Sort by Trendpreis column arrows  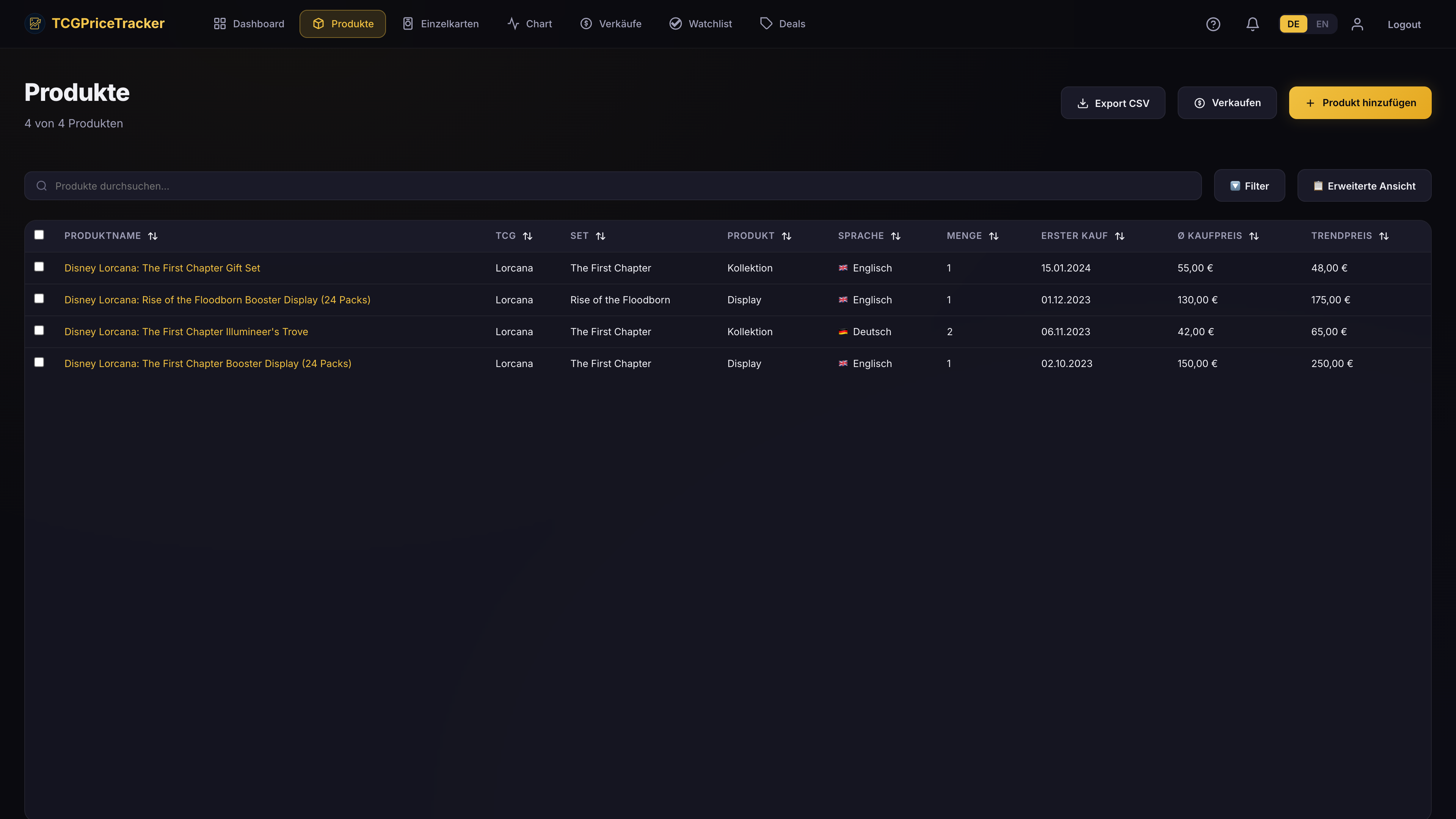(1384, 236)
